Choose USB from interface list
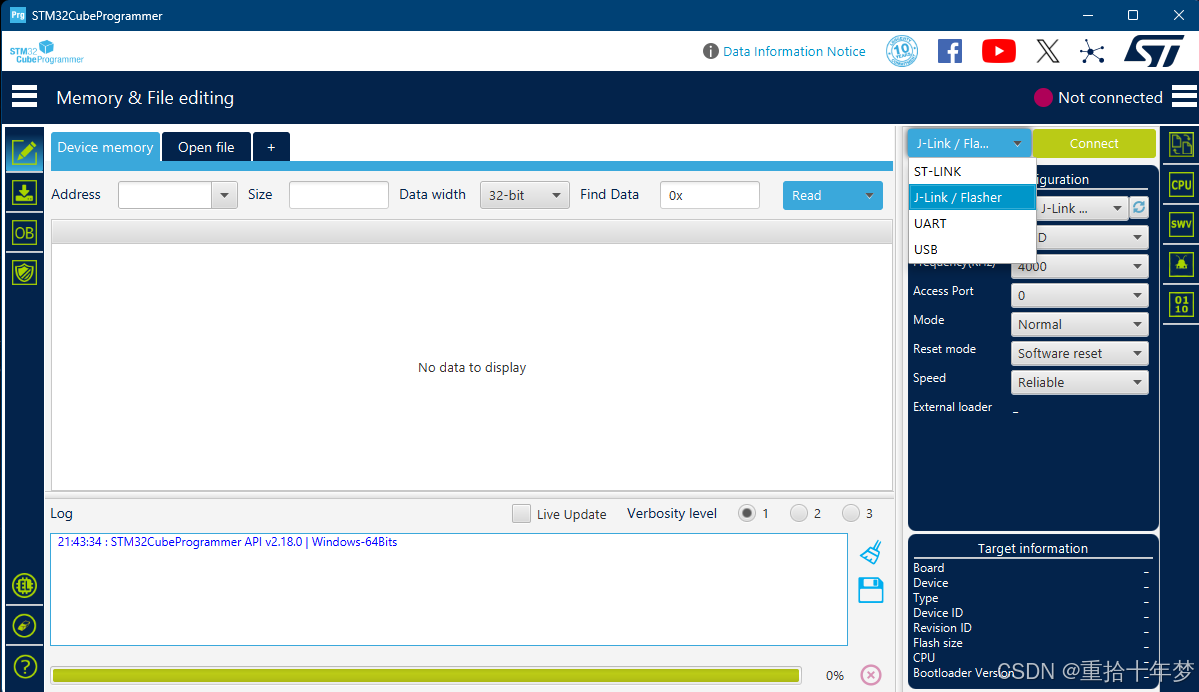1199x692 pixels. pos(972,249)
